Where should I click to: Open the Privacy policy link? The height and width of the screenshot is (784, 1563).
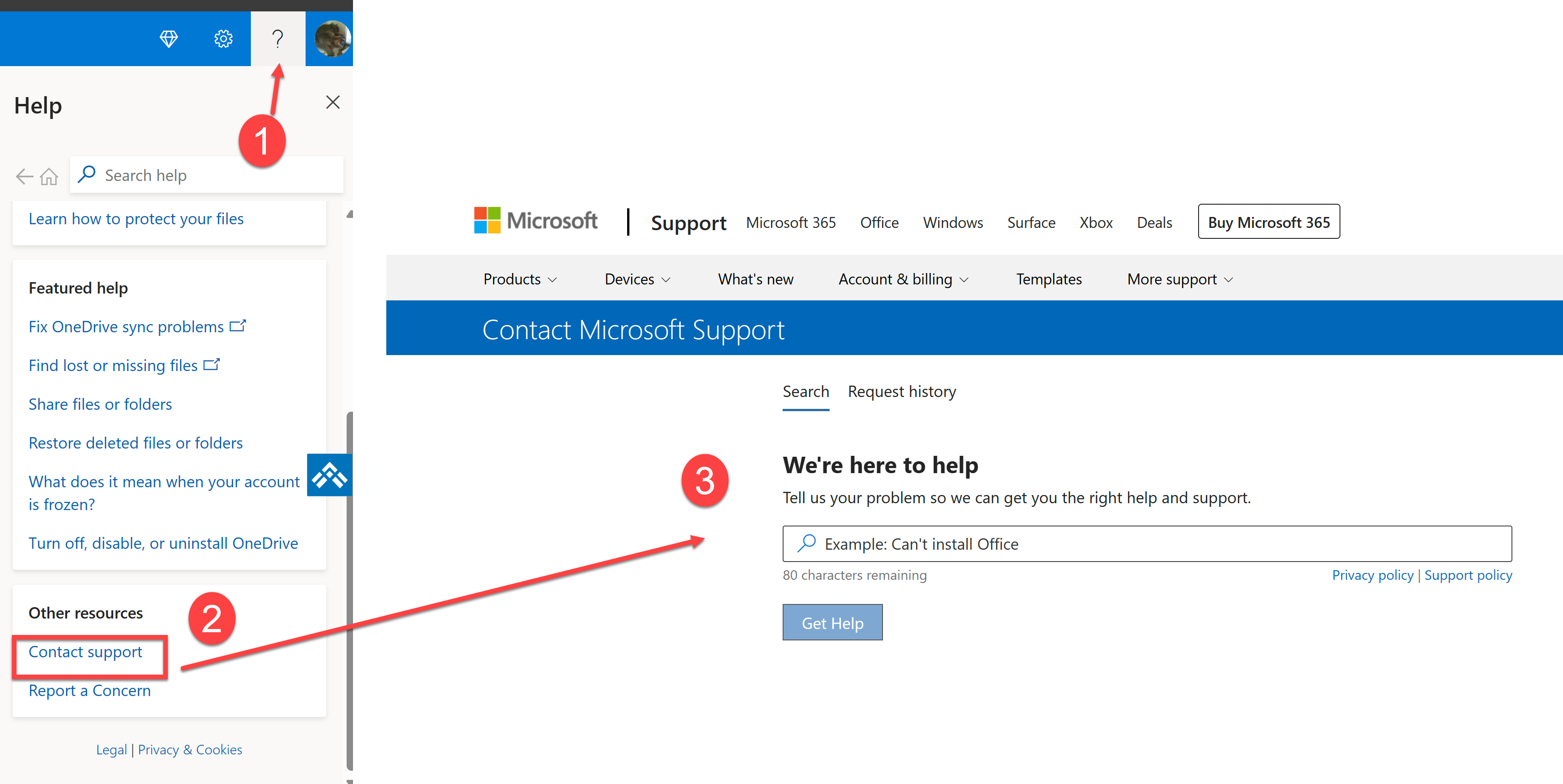point(1372,575)
